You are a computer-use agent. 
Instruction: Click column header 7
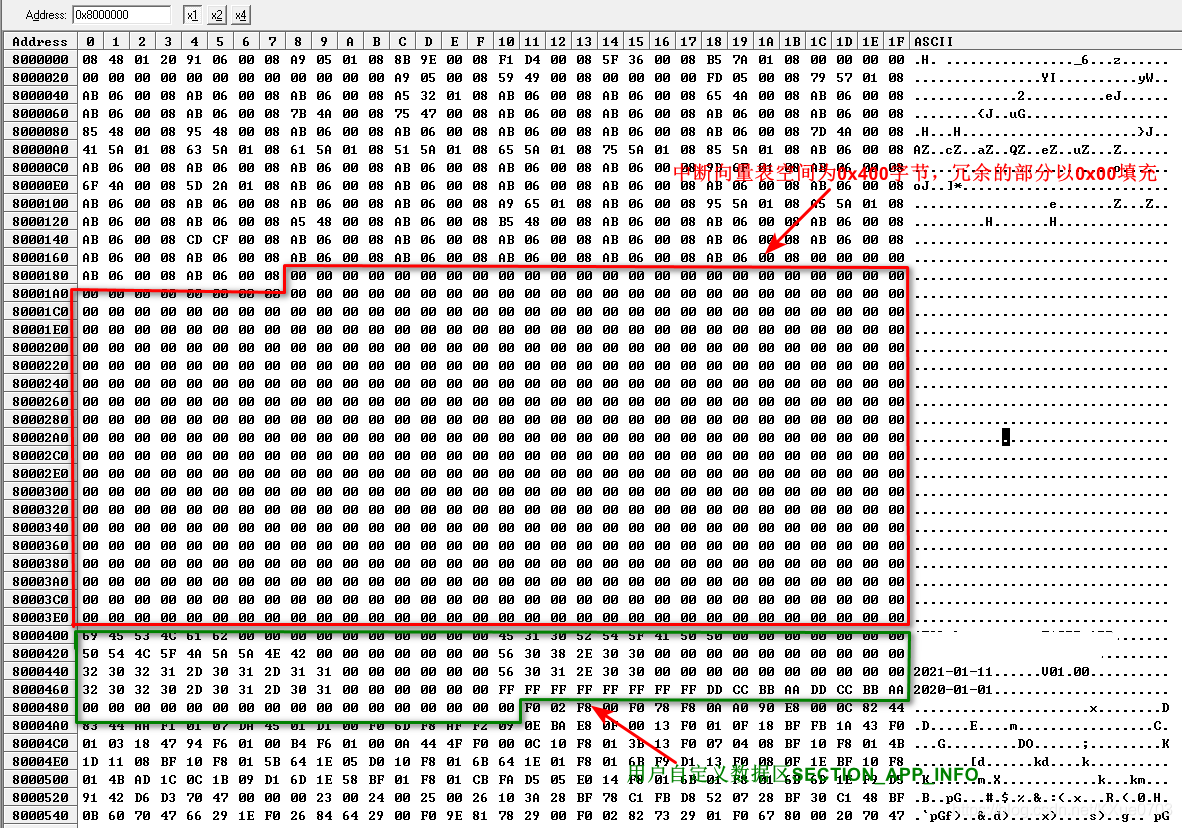[x=272, y=41]
